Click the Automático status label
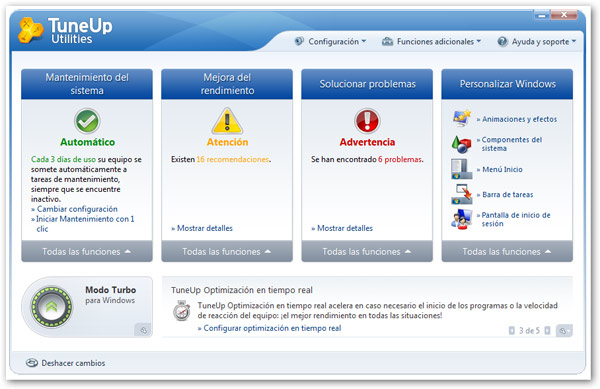Image resolution: width=600 pixels, height=389 pixels. 87,142
